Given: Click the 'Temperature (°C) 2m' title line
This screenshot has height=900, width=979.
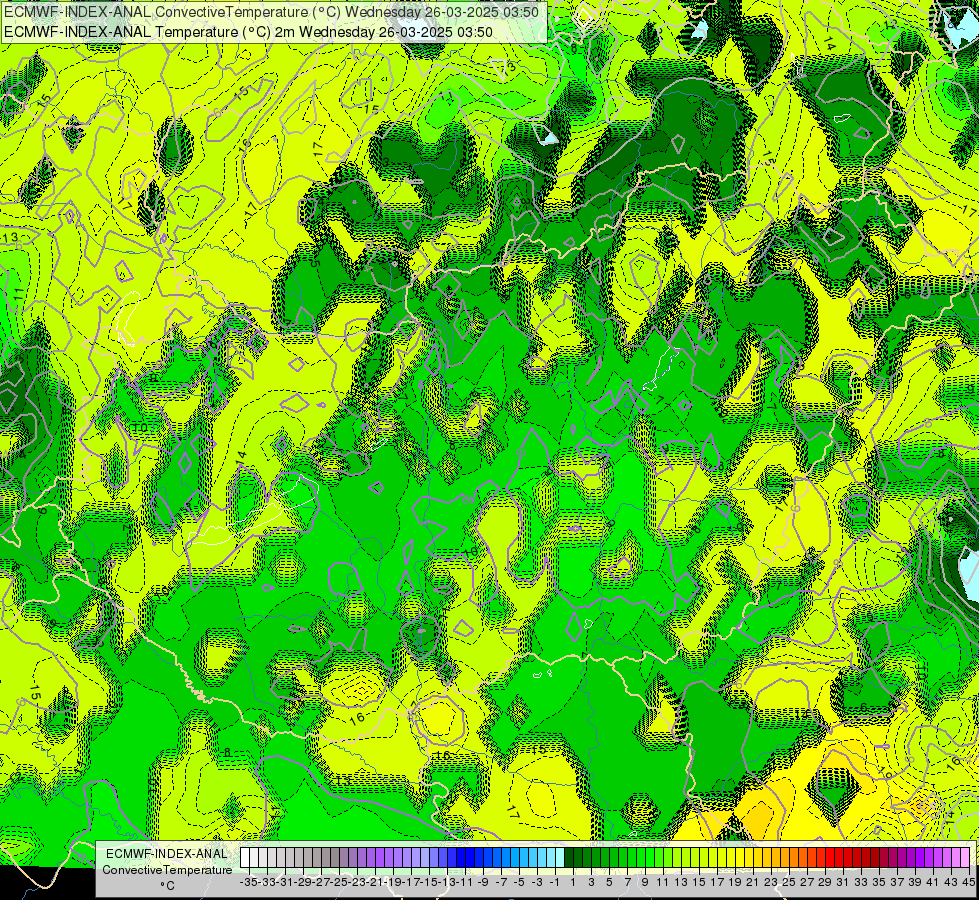Looking at the screenshot, I should click(248, 32).
